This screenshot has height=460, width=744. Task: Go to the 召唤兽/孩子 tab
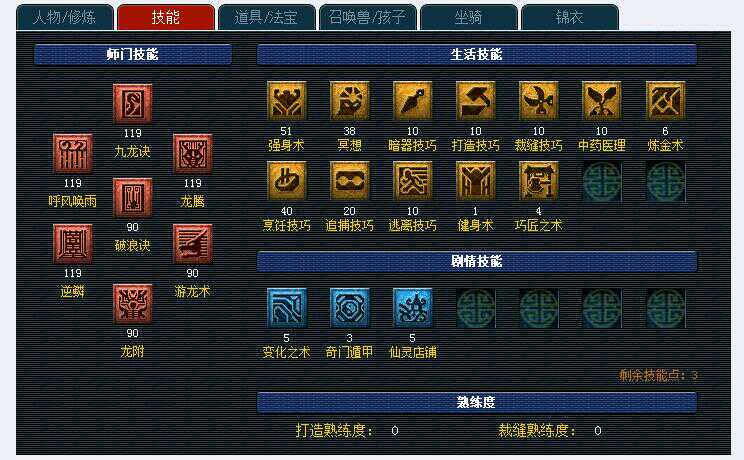click(367, 18)
